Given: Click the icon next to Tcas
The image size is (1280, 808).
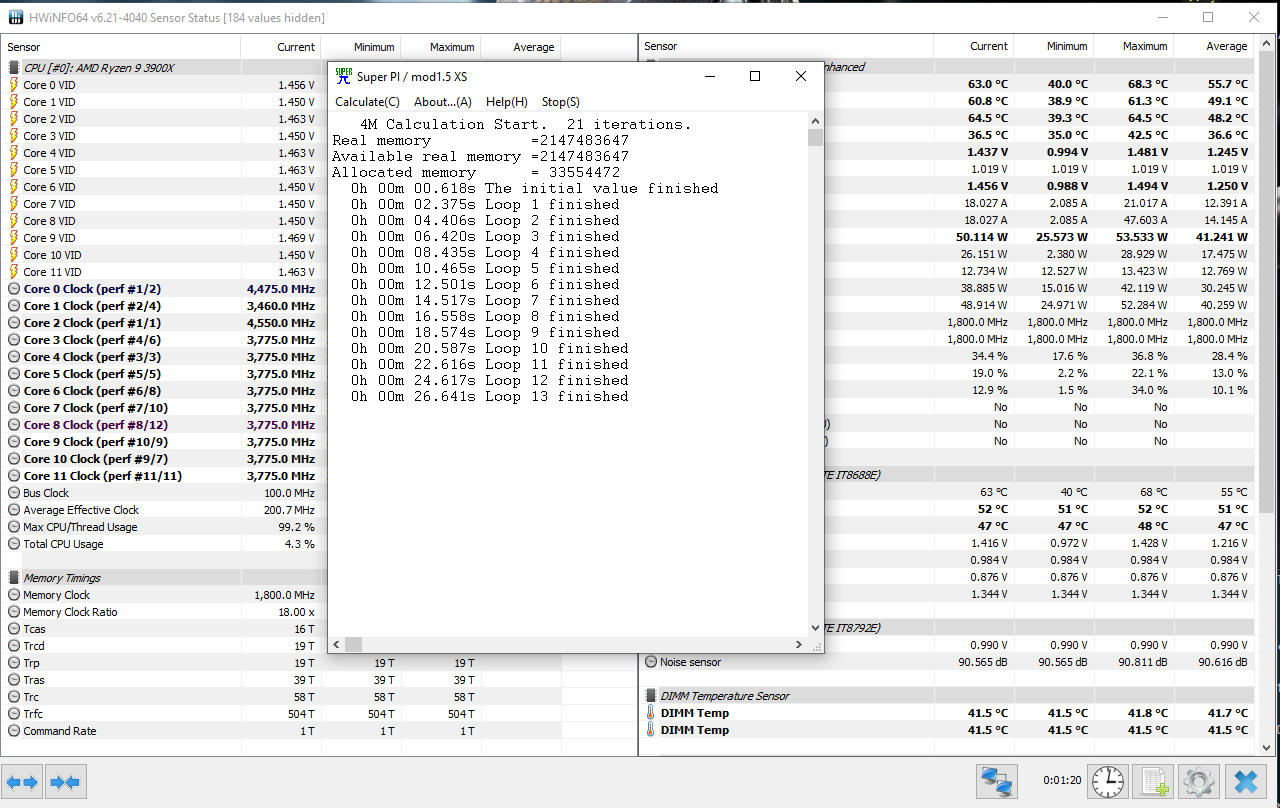Looking at the screenshot, I should click(14, 629).
